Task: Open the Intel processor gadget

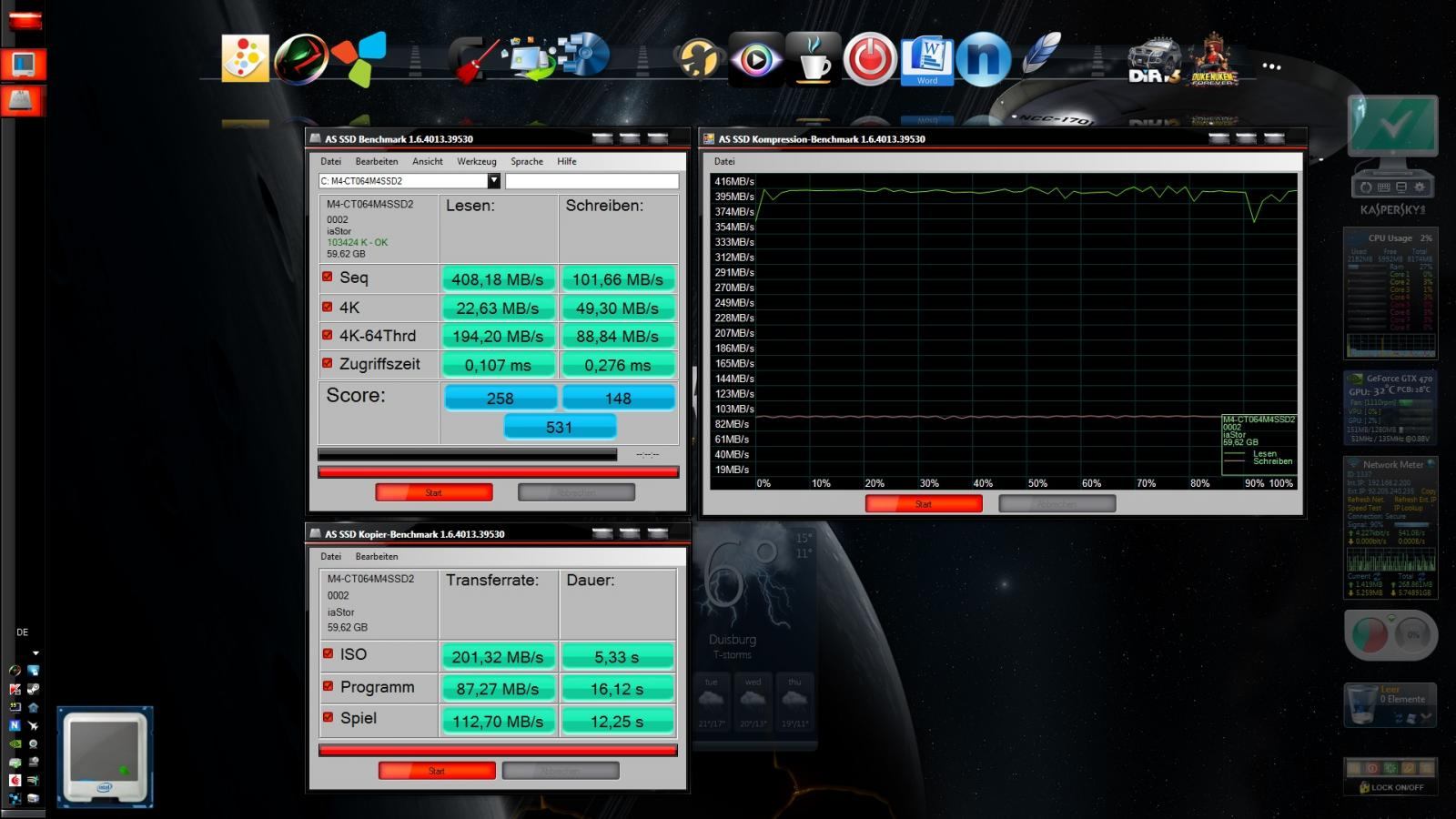Action: [x=105, y=757]
